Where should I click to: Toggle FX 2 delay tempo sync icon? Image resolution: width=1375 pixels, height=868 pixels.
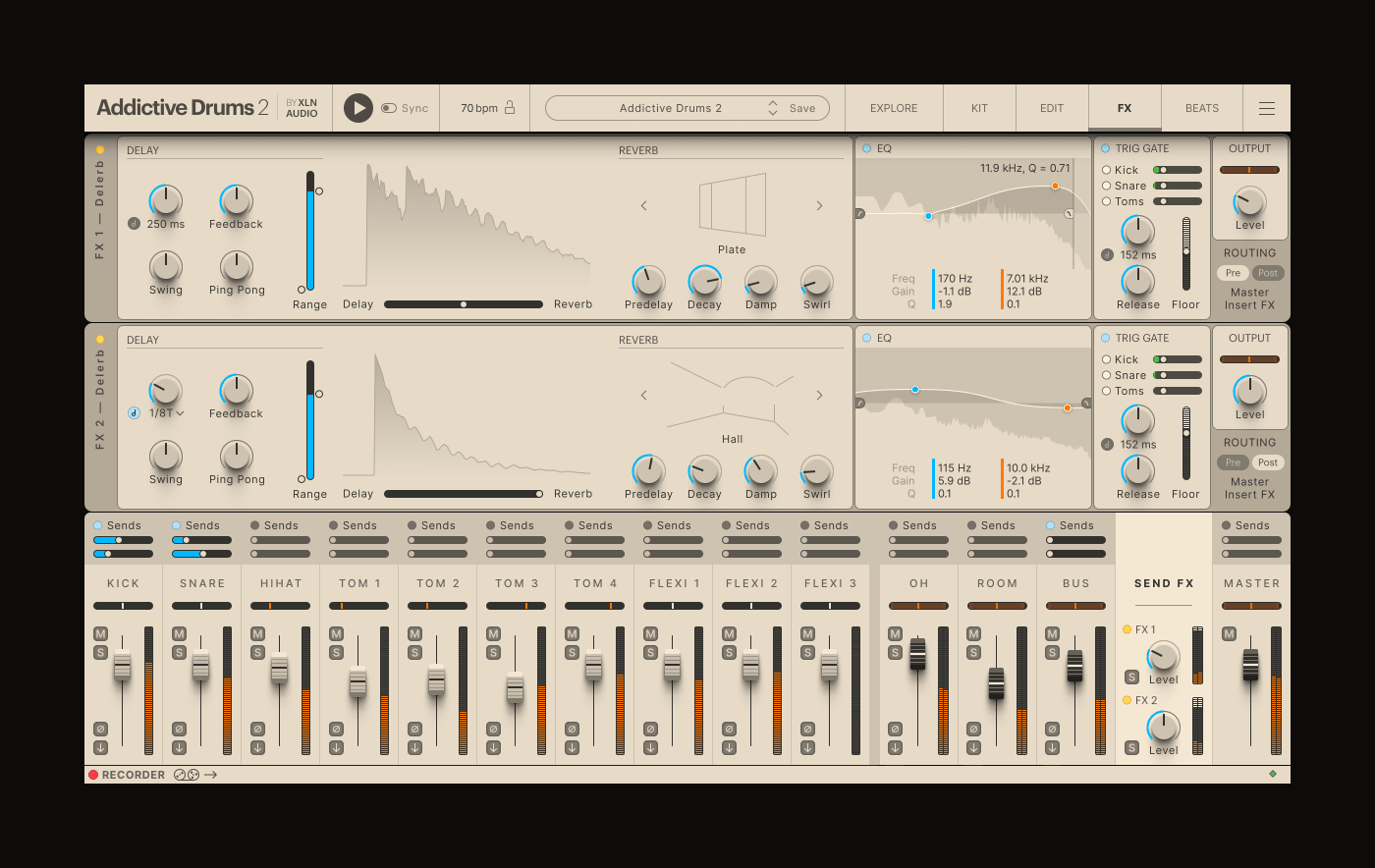[x=134, y=413]
